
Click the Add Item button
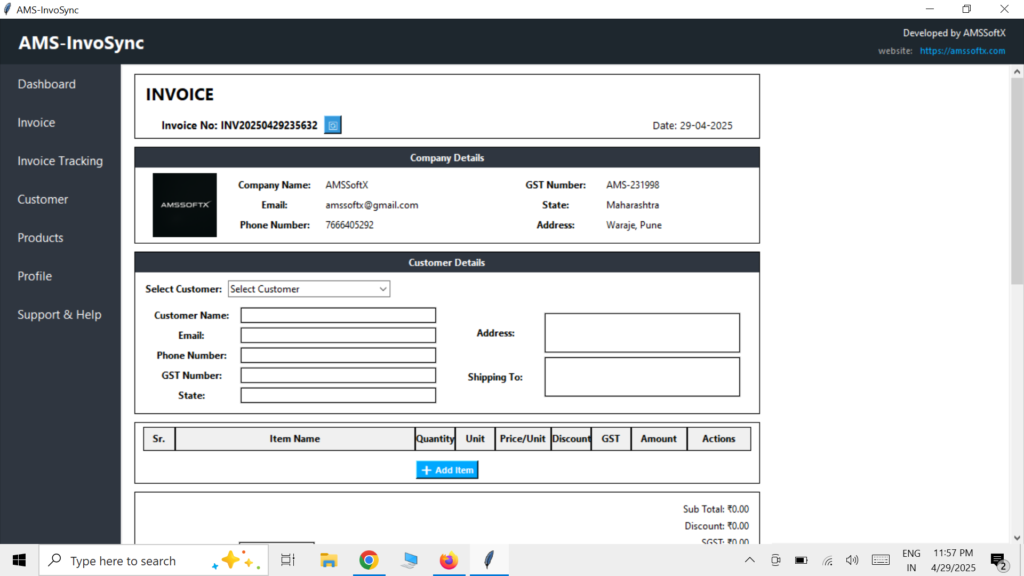tap(447, 470)
